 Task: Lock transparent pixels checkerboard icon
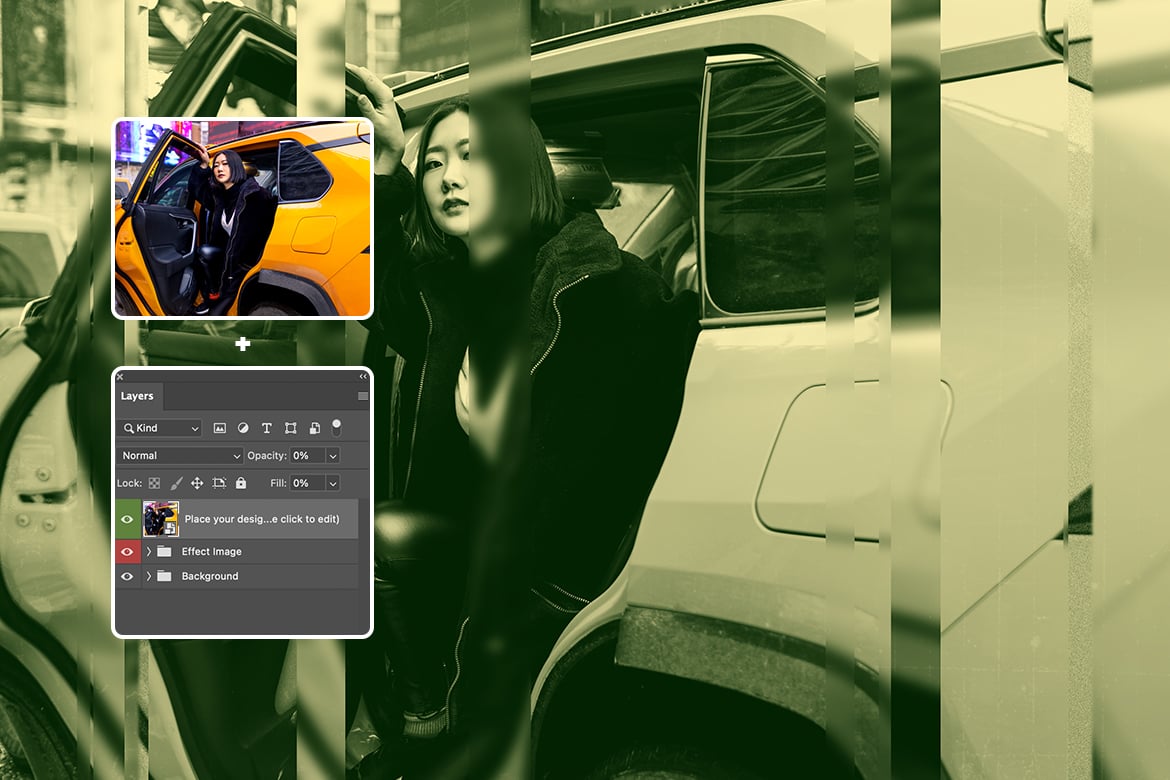coord(154,483)
